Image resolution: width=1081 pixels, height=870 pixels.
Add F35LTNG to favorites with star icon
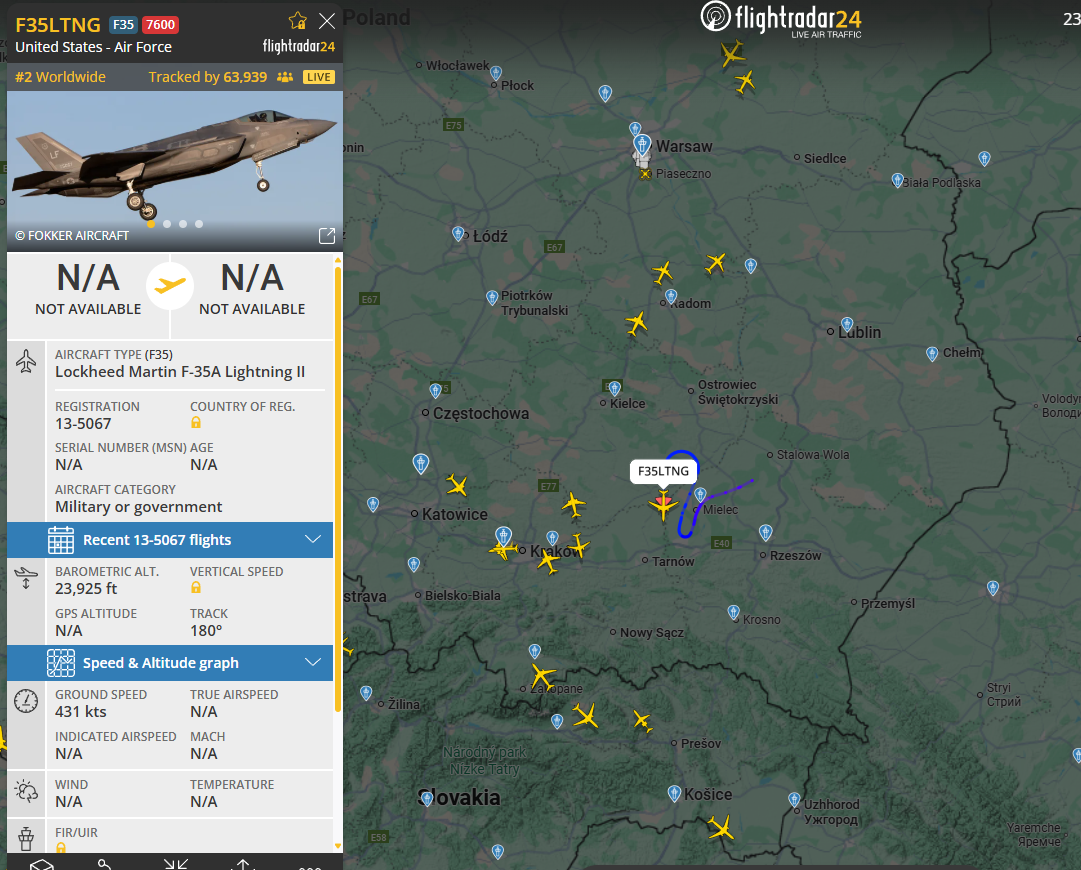coord(298,21)
